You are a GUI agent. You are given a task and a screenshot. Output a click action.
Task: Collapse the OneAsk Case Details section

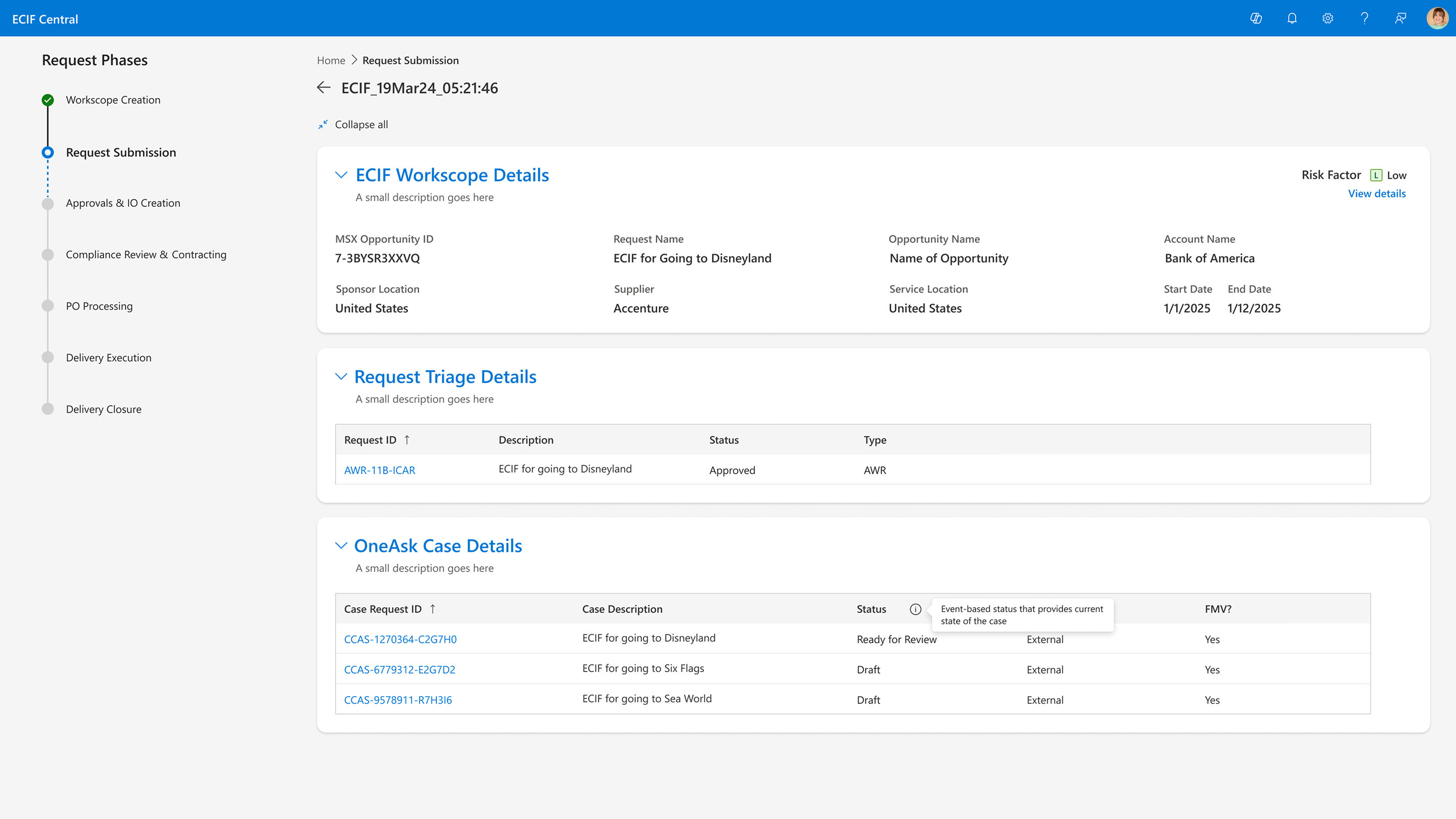pos(341,545)
